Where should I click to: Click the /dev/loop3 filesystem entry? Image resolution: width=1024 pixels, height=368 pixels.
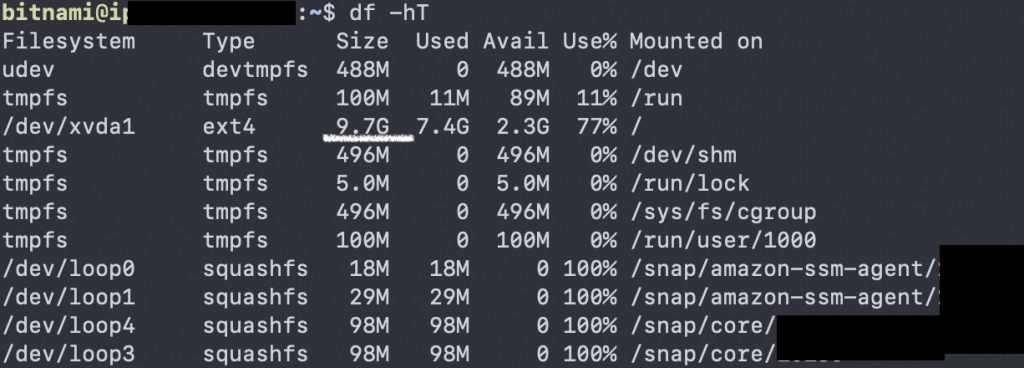coord(69,354)
